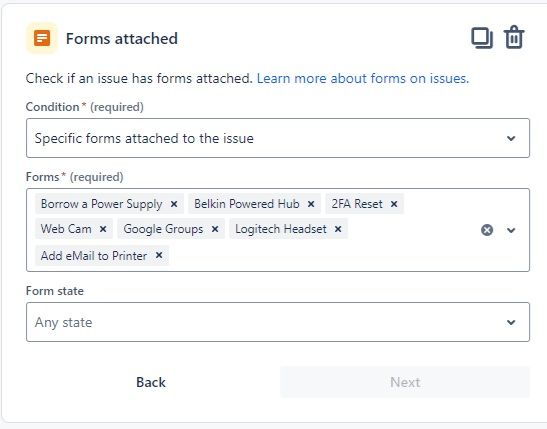Image resolution: width=547 pixels, height=429 pixels.
Task: Remove the Logitech Headset tag
Action: click(x=338, y=229)
